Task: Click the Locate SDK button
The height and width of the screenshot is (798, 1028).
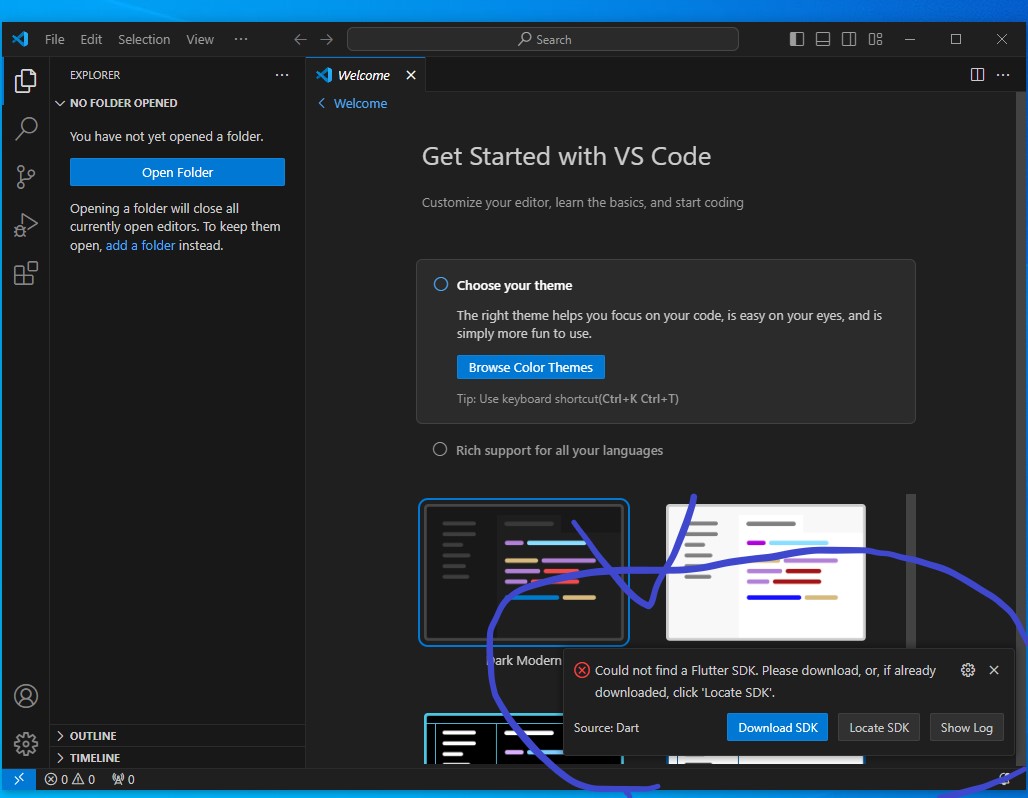Action: pos(879,727)
